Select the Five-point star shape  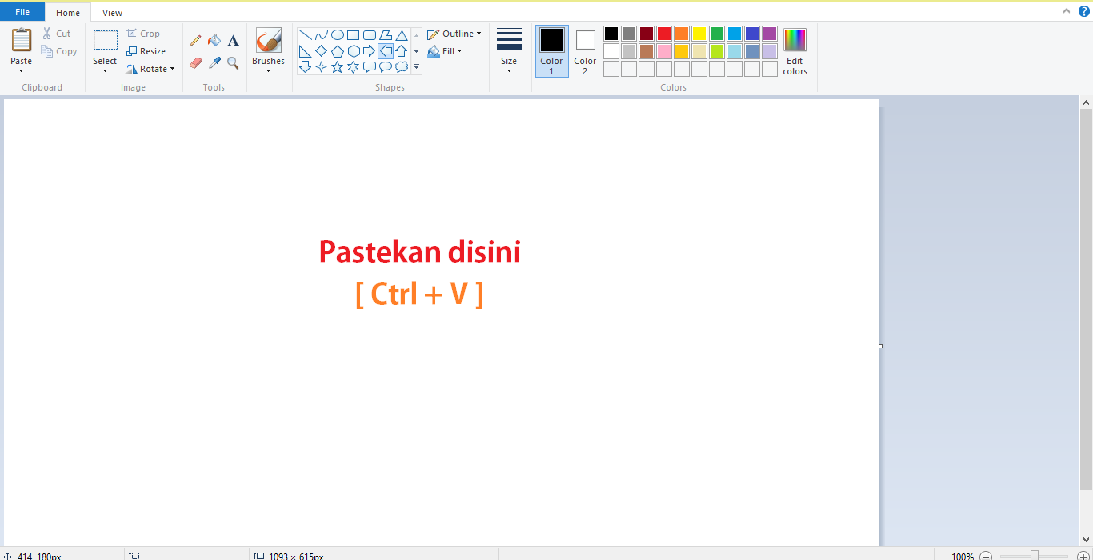337,67
